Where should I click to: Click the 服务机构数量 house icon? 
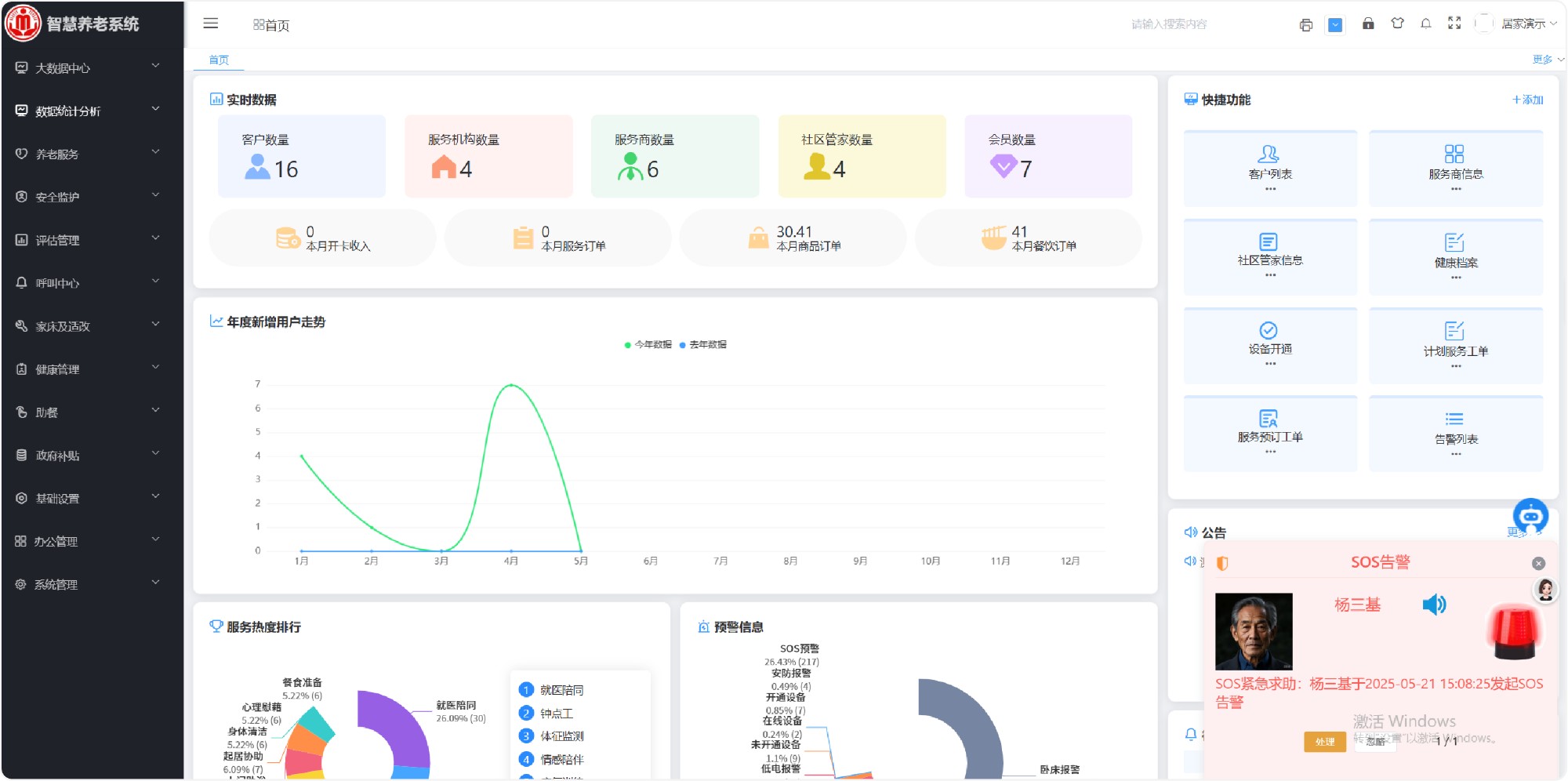[x=444, y=166]
